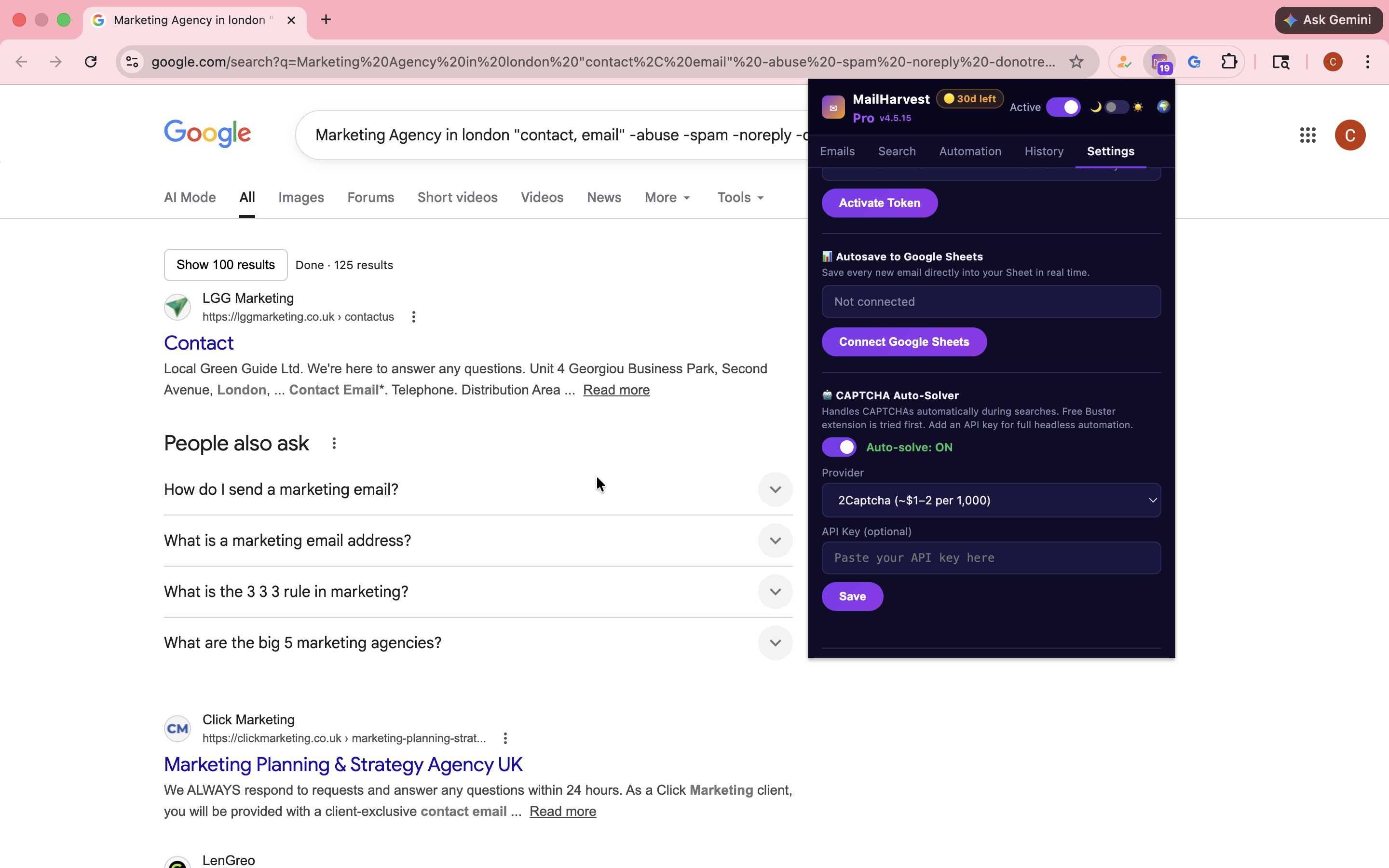Screen dimensions: 1389x868
Task: Switch to the Search tab in MailHarvest
Action: pyautogui.click(x=897, y=151)
